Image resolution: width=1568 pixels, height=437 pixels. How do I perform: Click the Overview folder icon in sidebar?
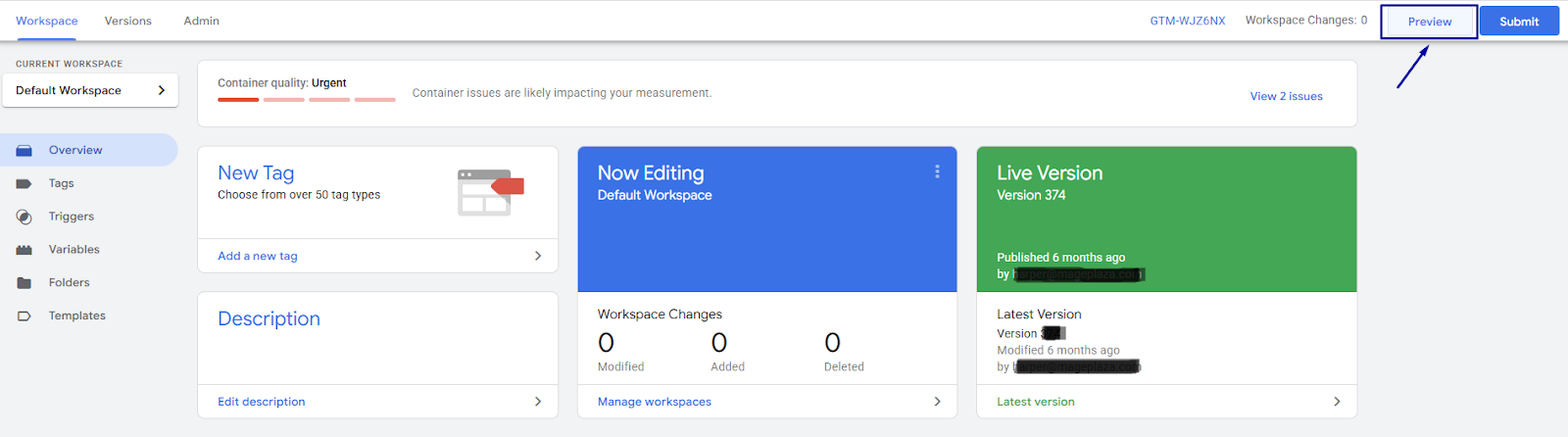pos(24,151)
